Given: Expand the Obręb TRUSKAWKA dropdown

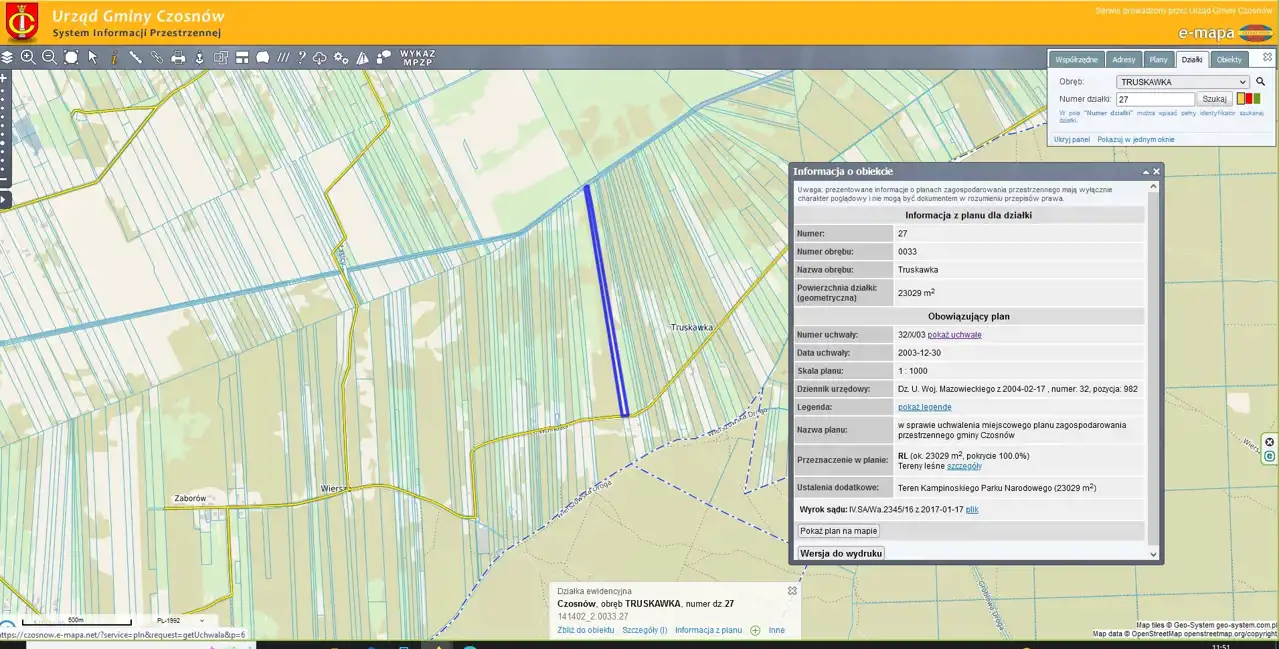Looking at the screenshot, I should pyautogui.click(x=1183, y=82).
